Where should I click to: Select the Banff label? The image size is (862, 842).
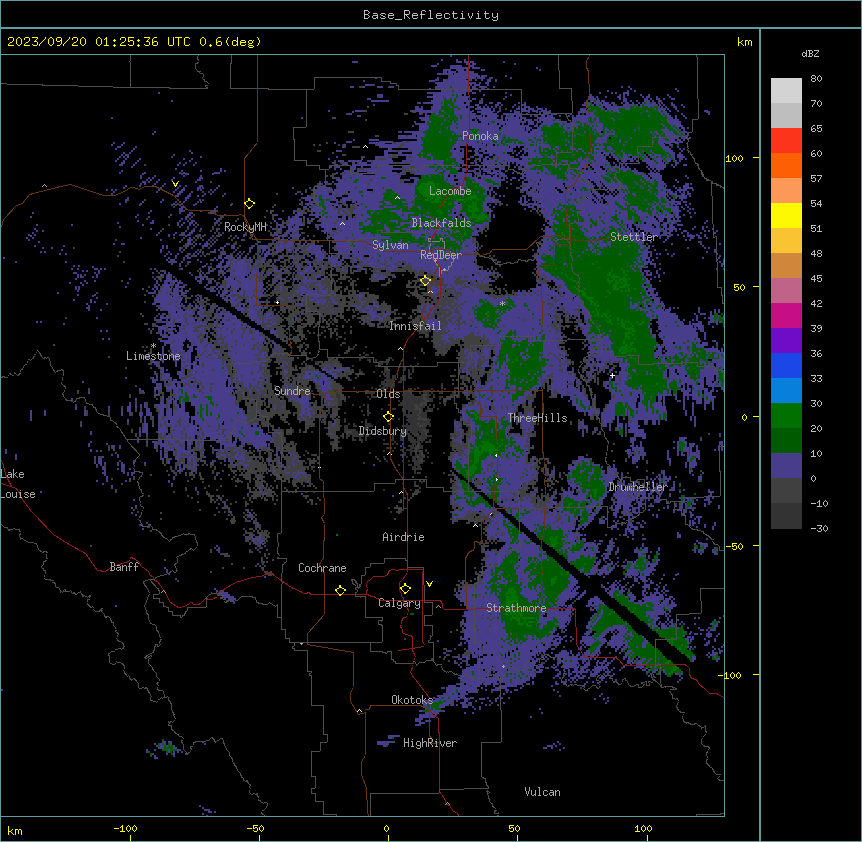click(x=124, y=567)
